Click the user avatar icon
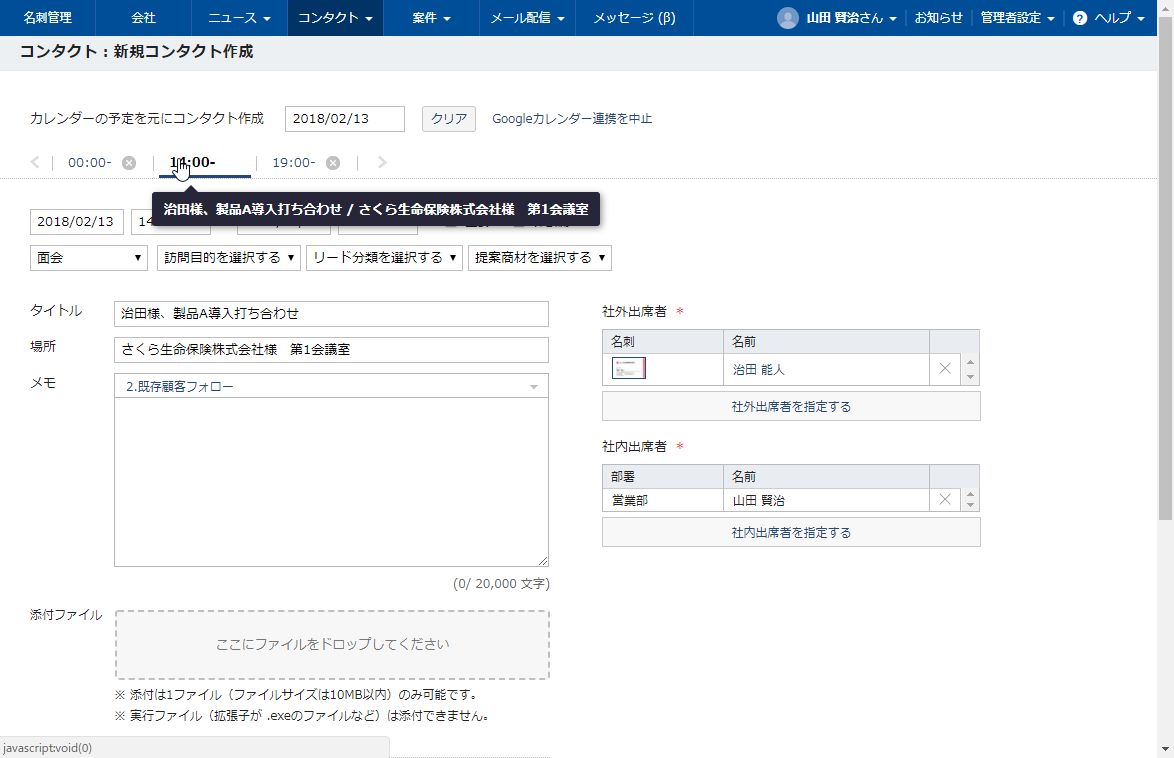 [x=788, y=18]
